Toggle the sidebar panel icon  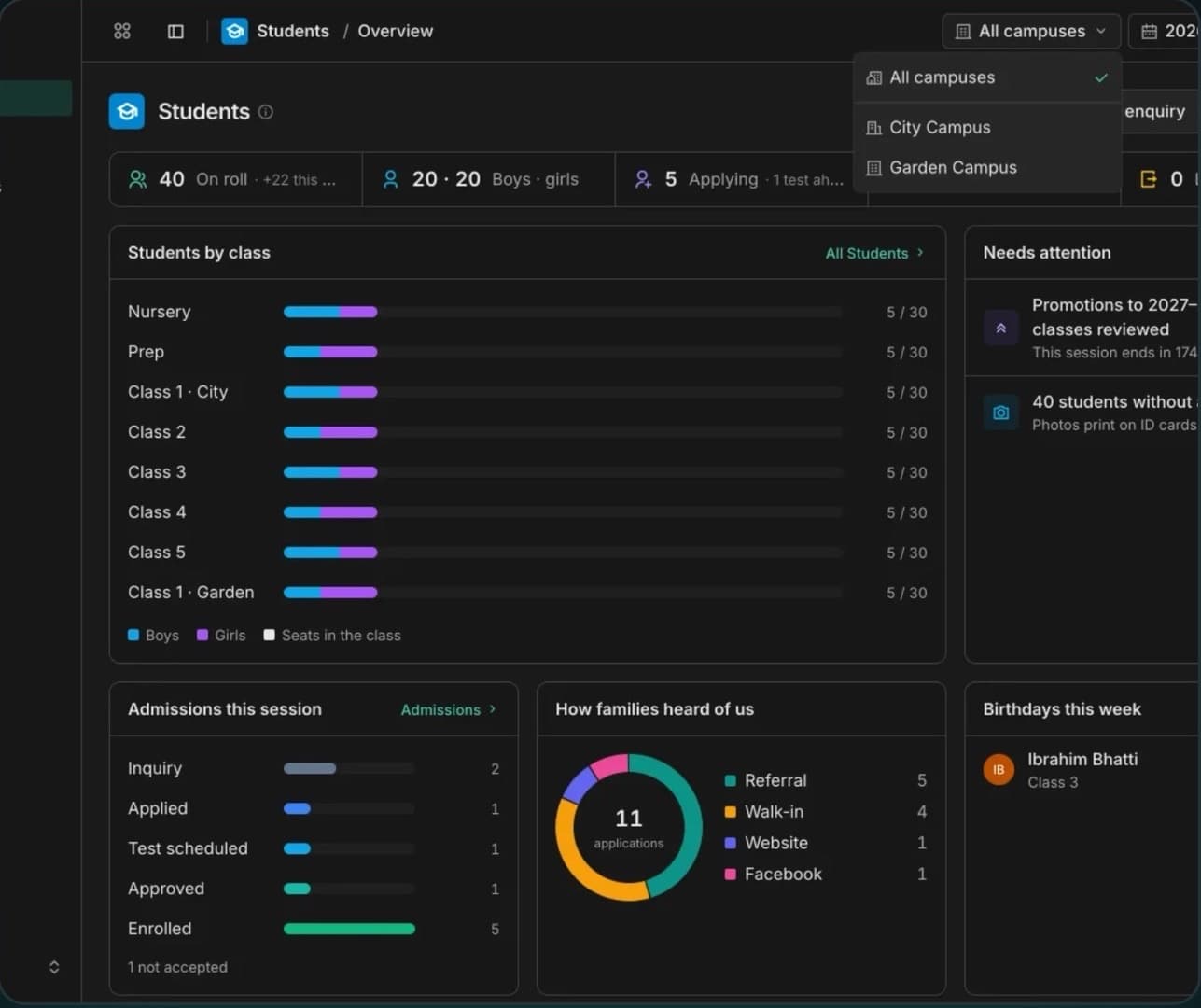[x=175, y=31]
